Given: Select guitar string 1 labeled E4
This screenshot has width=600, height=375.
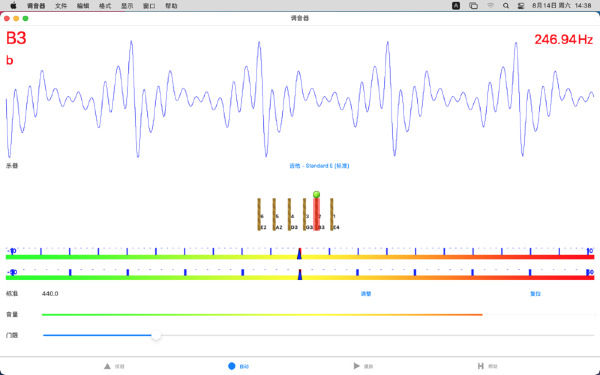Looking at the screenshot, I should click(x=333, y=214).
